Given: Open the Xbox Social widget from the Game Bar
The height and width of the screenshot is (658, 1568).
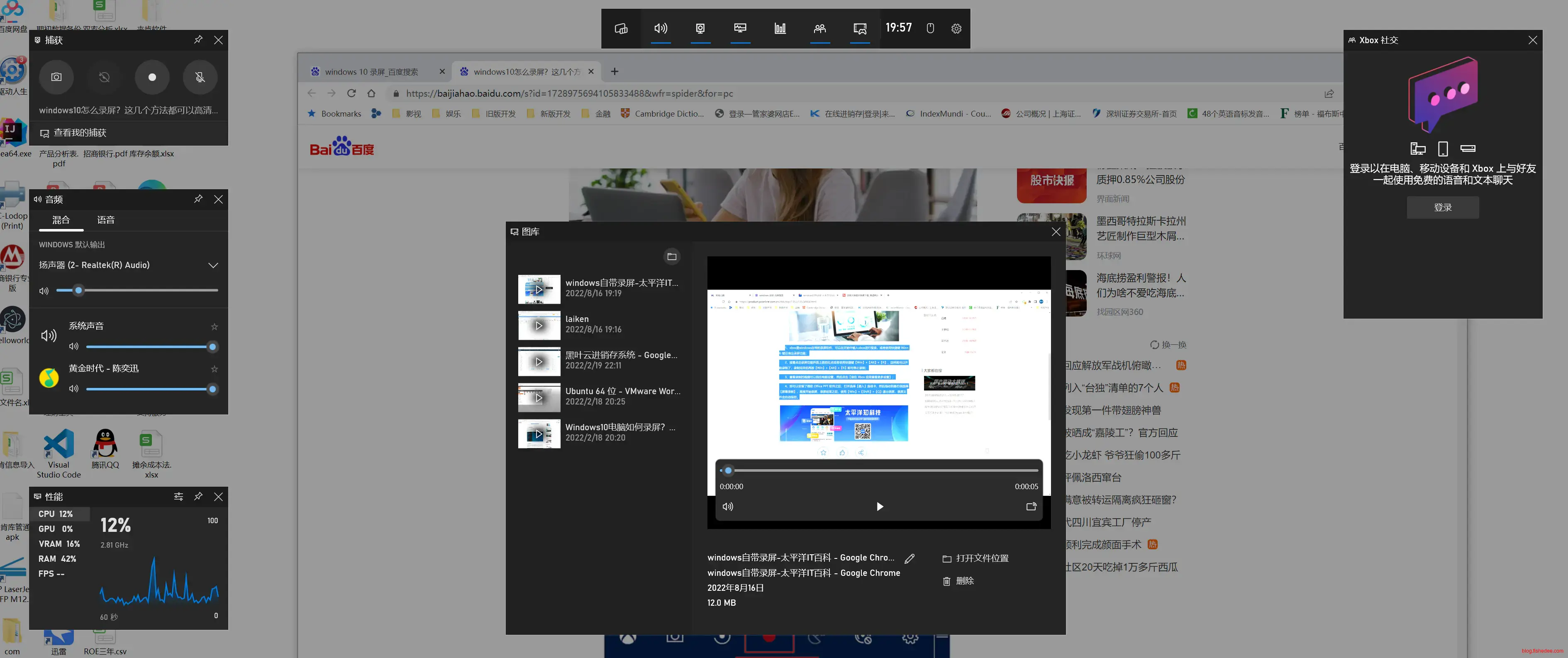Looking at the screenshot, I should pos(820,29).
